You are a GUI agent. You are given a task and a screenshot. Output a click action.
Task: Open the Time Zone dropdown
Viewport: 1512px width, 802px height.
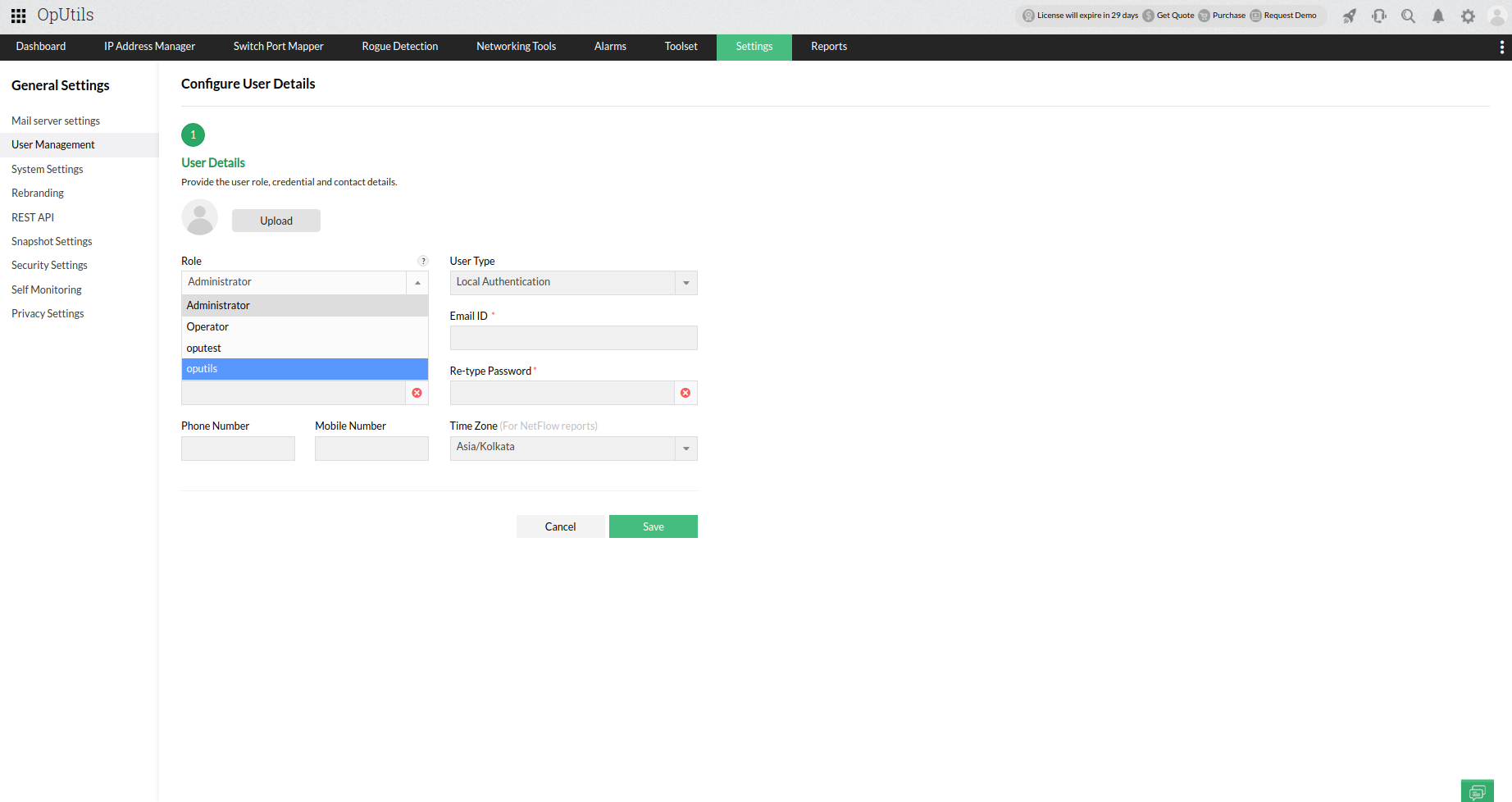573,449
